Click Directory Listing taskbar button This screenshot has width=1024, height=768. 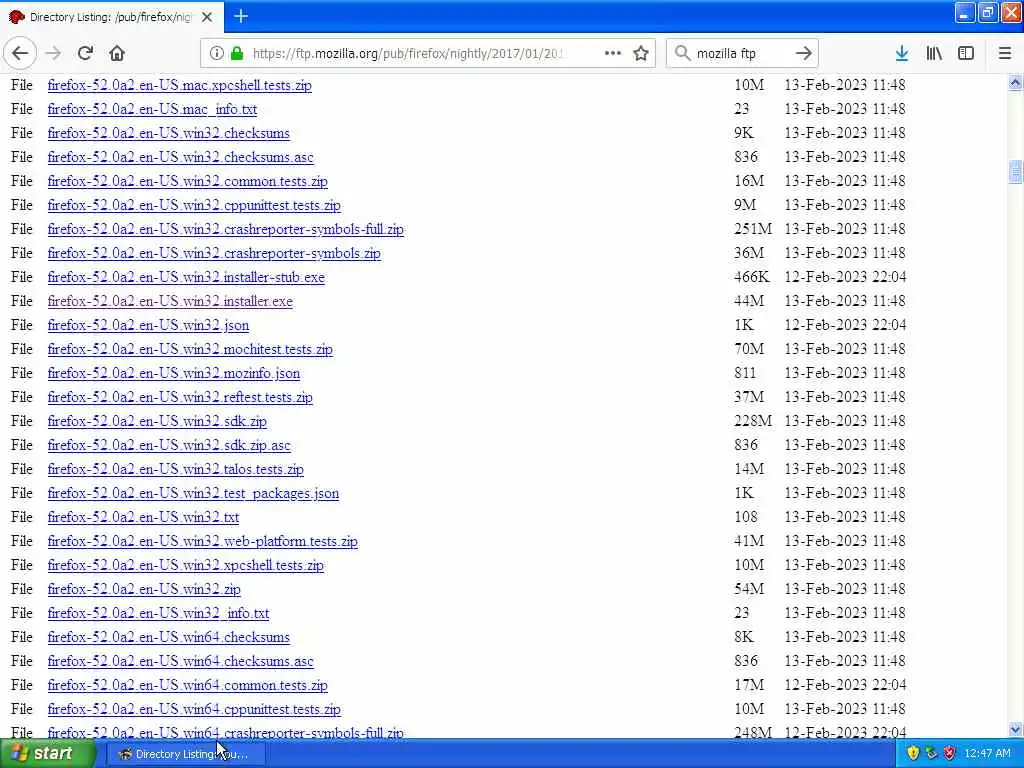(185, 754)
